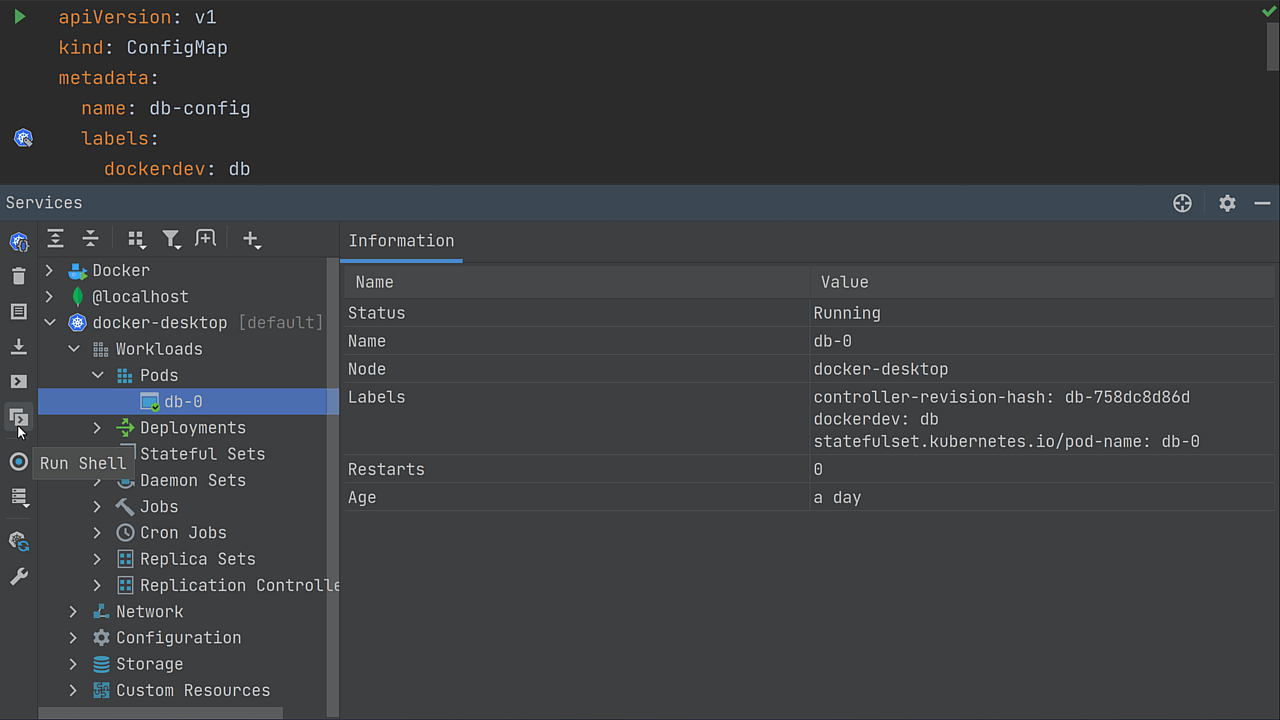Viewport: 1280px width, 720px height.
Task: Click the Delete trash icon in sidebar
Action: tap(19, 275)
